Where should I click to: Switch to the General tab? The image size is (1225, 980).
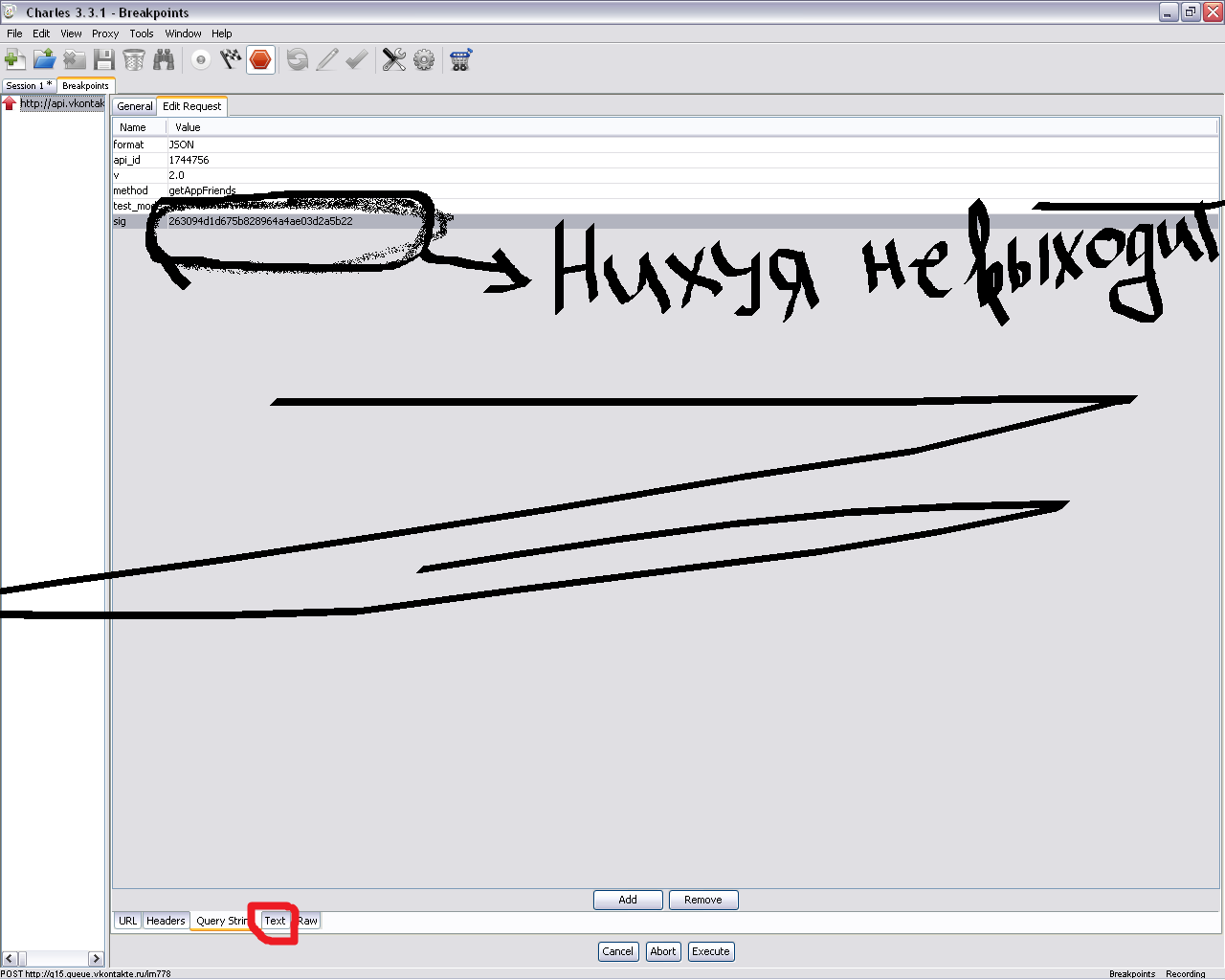pyautogui.click(x=134, y=106)
